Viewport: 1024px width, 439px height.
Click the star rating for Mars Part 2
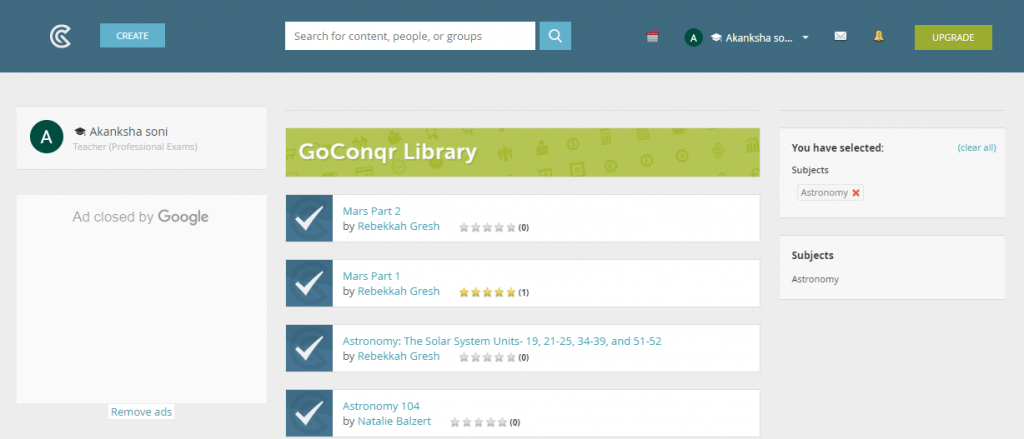488,227
